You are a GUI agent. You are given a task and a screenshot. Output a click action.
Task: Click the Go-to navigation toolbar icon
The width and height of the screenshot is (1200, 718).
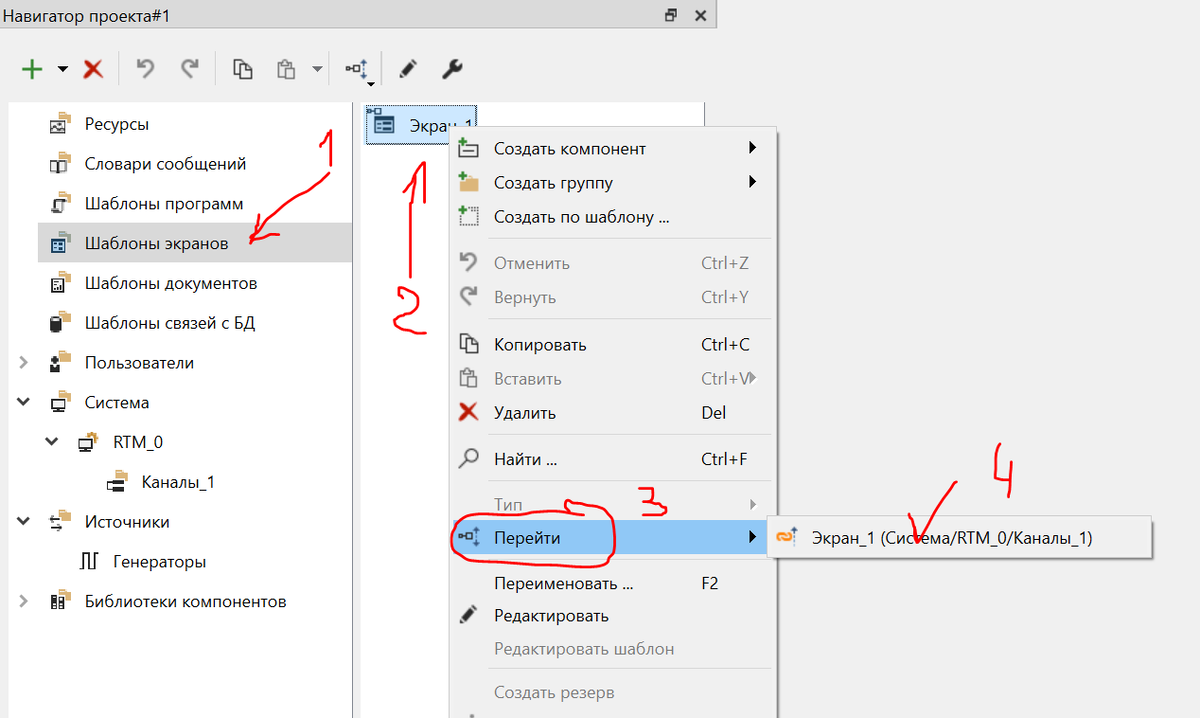coord(358,70)
